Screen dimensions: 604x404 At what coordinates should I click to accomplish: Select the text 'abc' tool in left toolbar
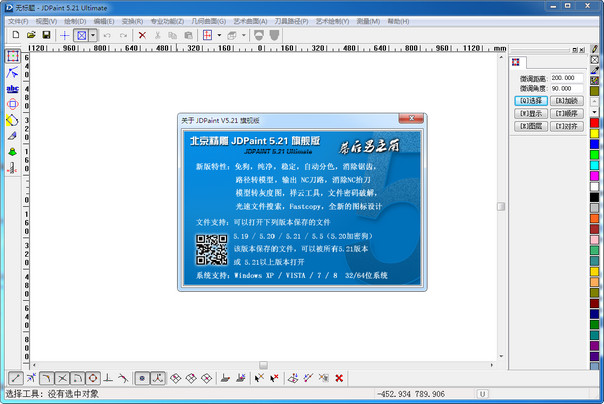[12, 88]
